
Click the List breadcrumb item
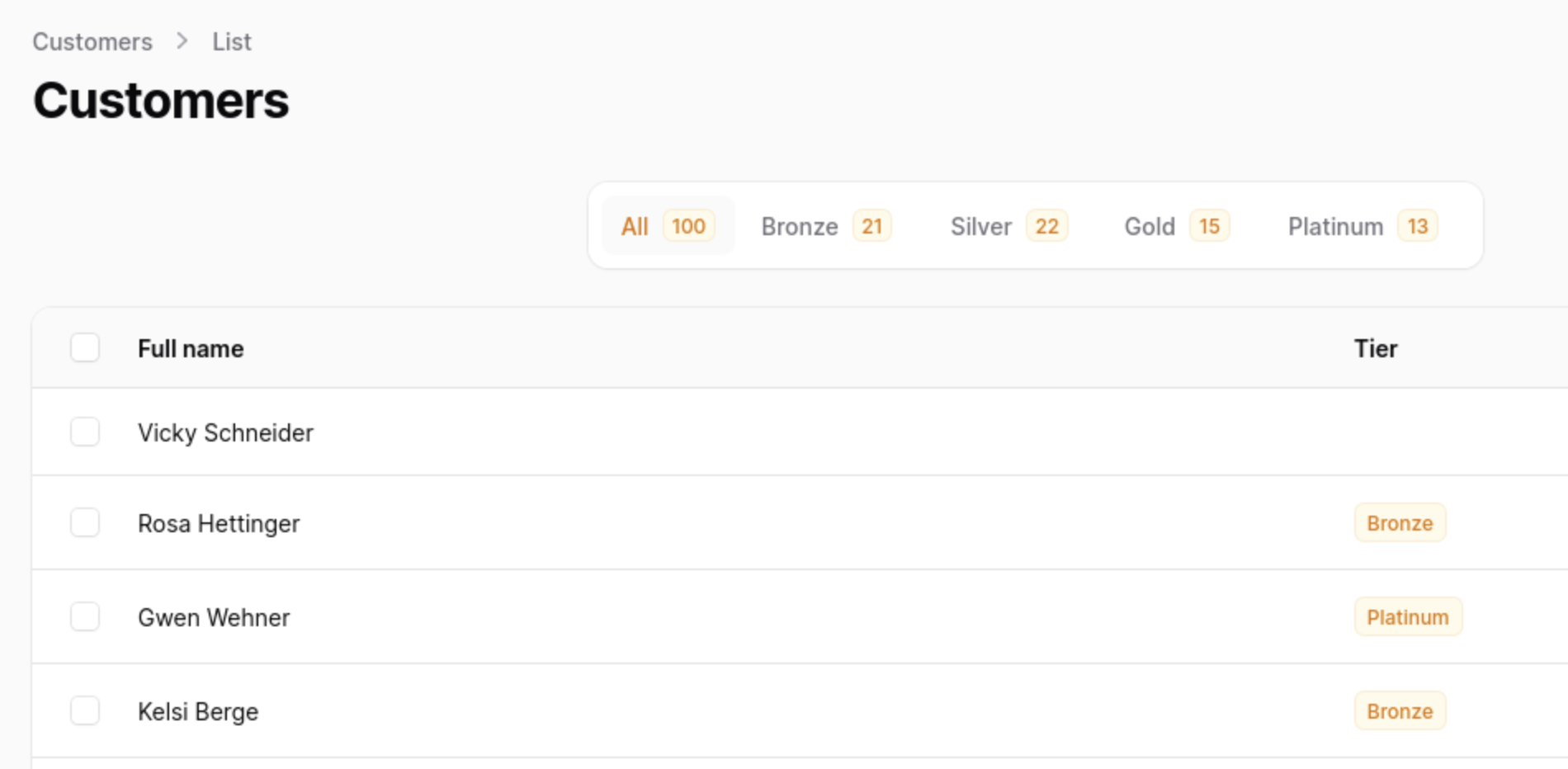(231, 41)
